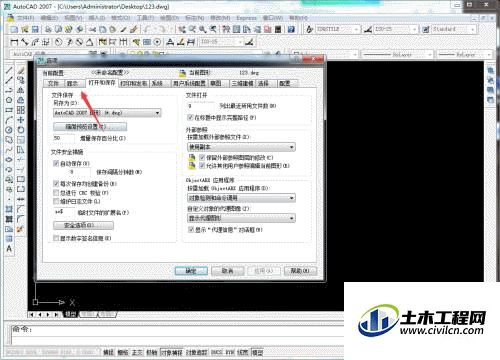500x360 pixels.
Task: Switch to the 打印和发布 tab
Action: [x=134, y=83]
